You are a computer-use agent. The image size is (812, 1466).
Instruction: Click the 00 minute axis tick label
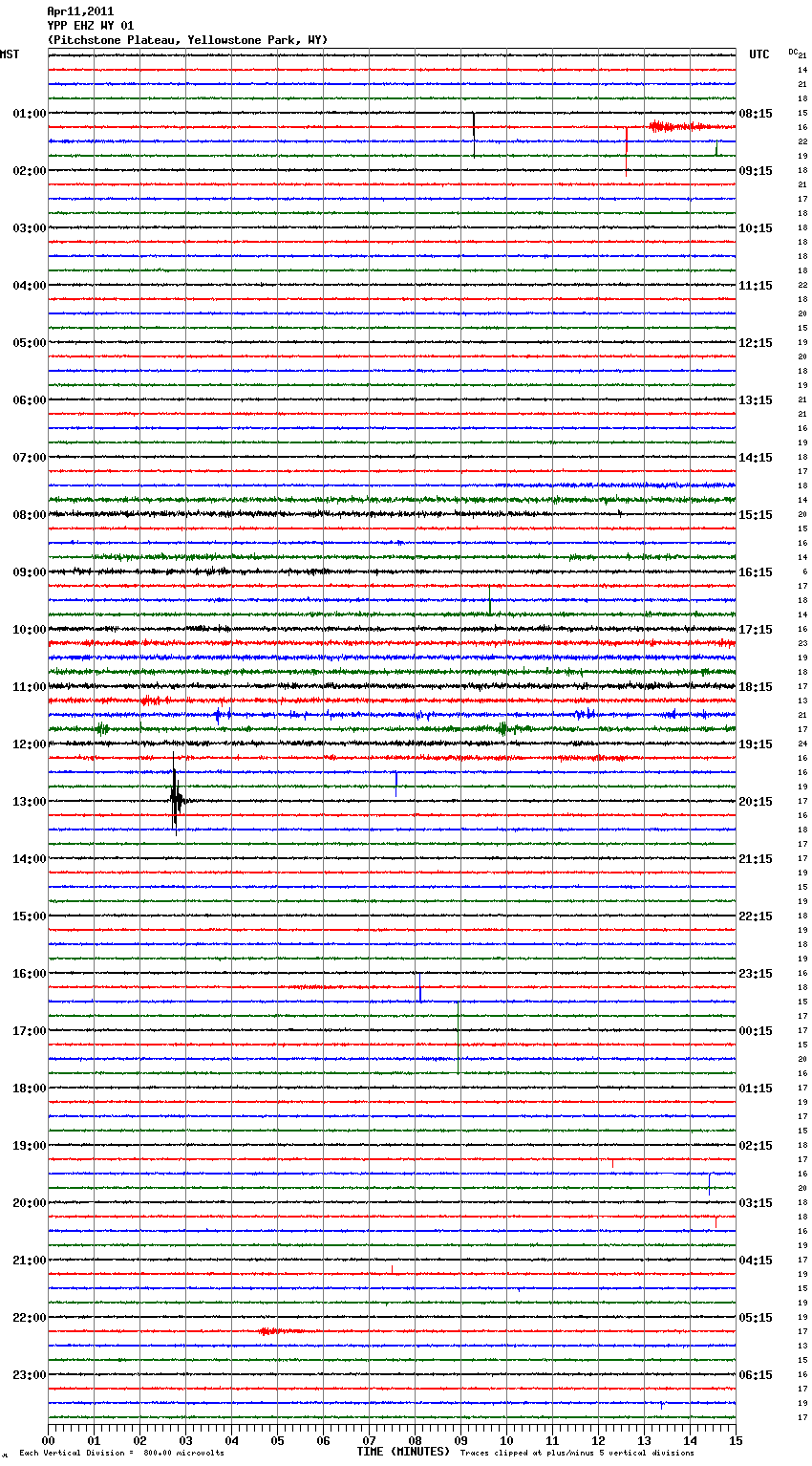click(x=48, y=1440)
